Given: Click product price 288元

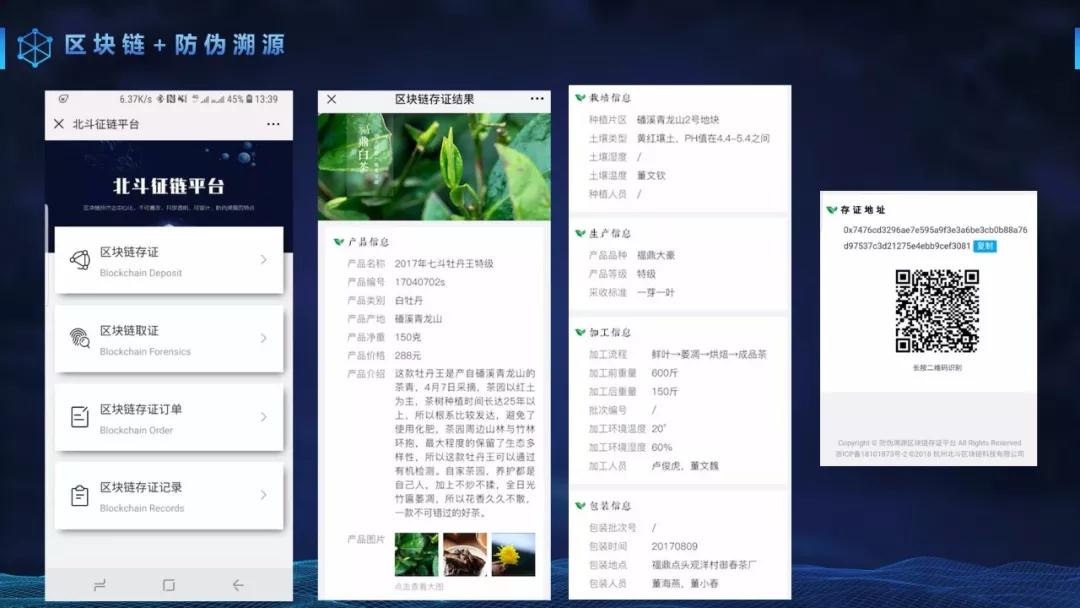Looking at the screenshot, I should [408, 356].
